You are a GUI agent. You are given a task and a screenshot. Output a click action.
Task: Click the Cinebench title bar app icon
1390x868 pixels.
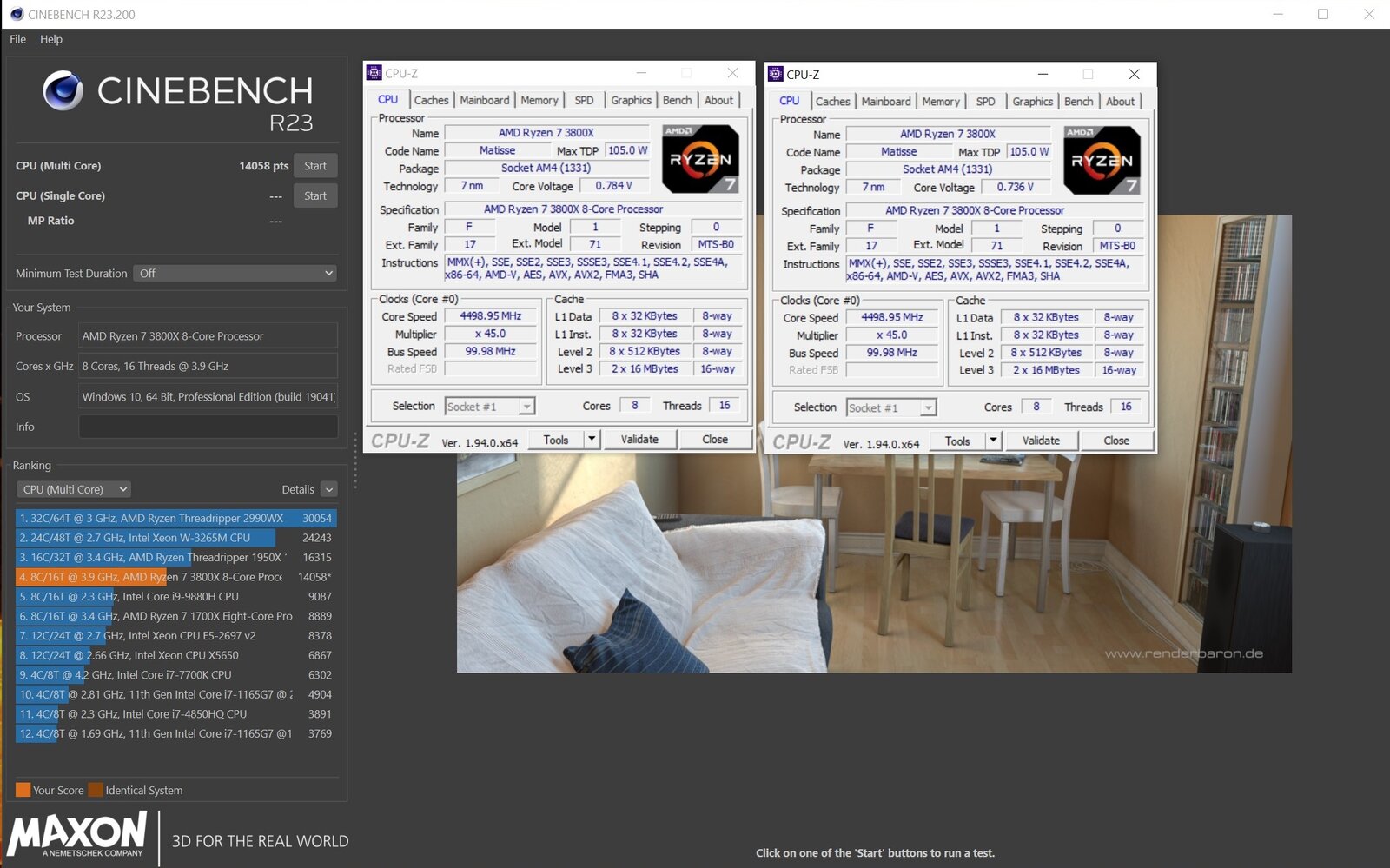click(x=17, y=14)
